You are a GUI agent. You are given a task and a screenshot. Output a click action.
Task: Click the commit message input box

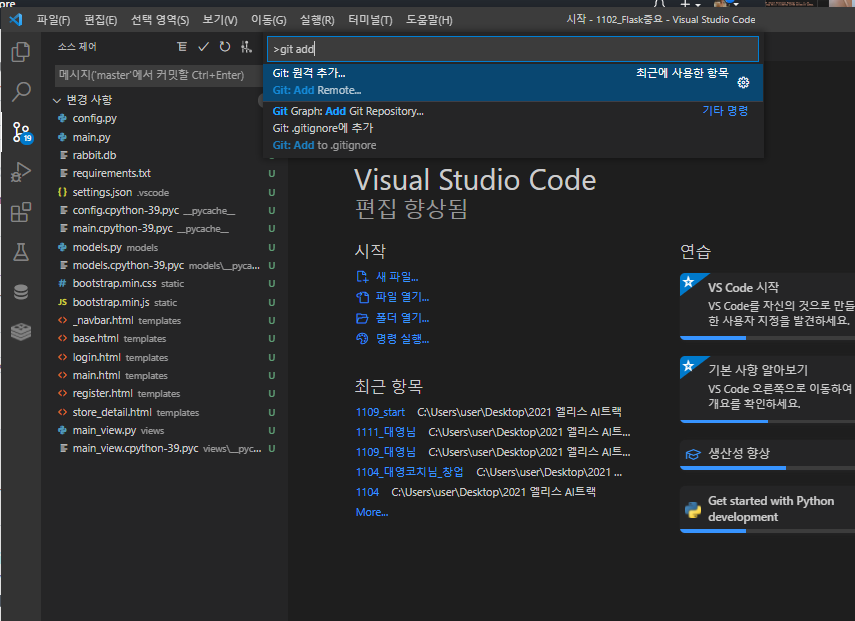pyautogui.click(x=158, y=75)
